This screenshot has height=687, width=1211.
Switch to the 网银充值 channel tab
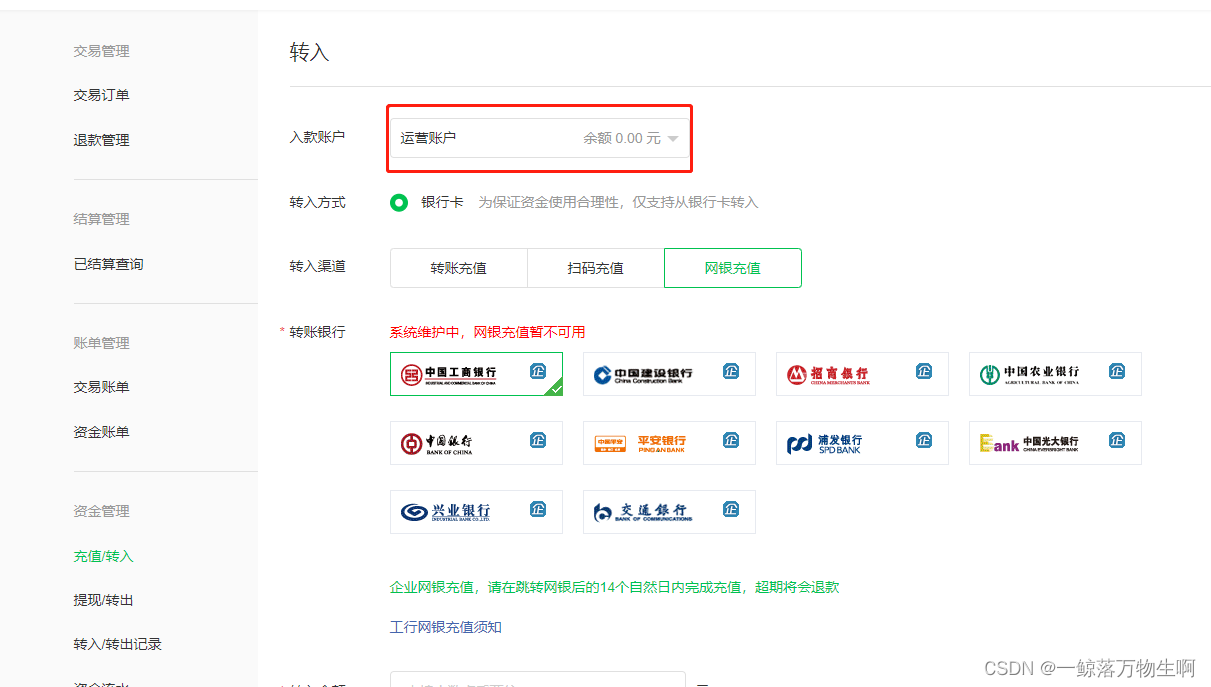pyautogui.click(x=733, y=268)
